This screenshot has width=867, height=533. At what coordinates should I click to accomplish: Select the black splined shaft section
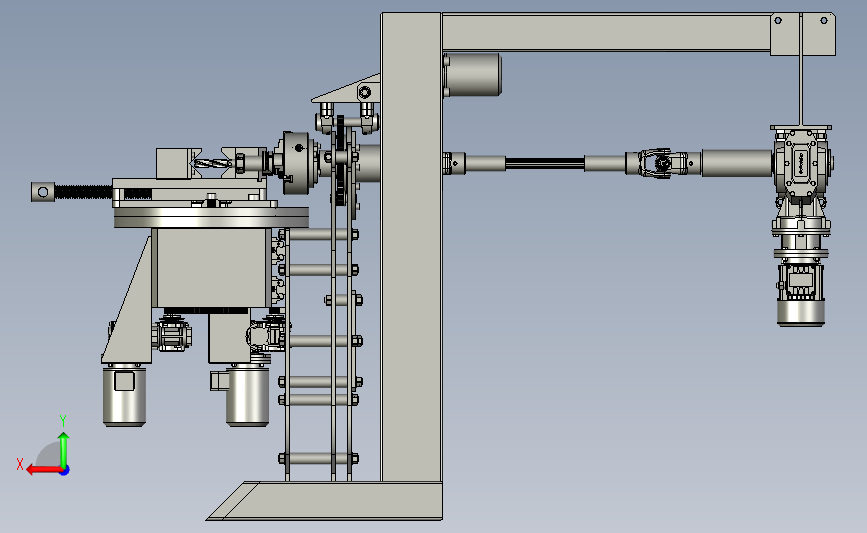(545, 163)
